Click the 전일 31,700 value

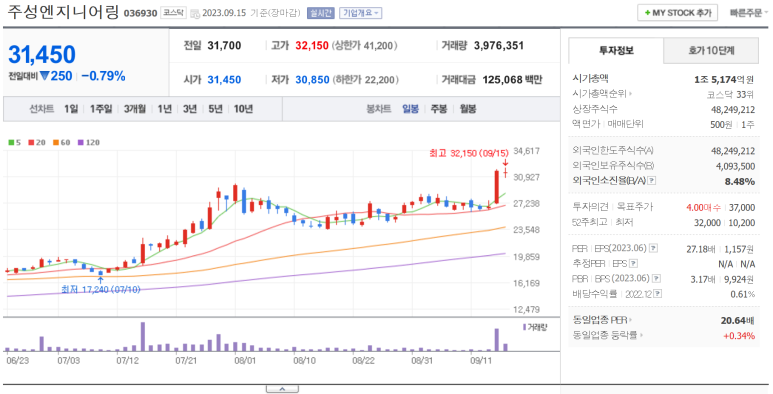pos(224,46)
